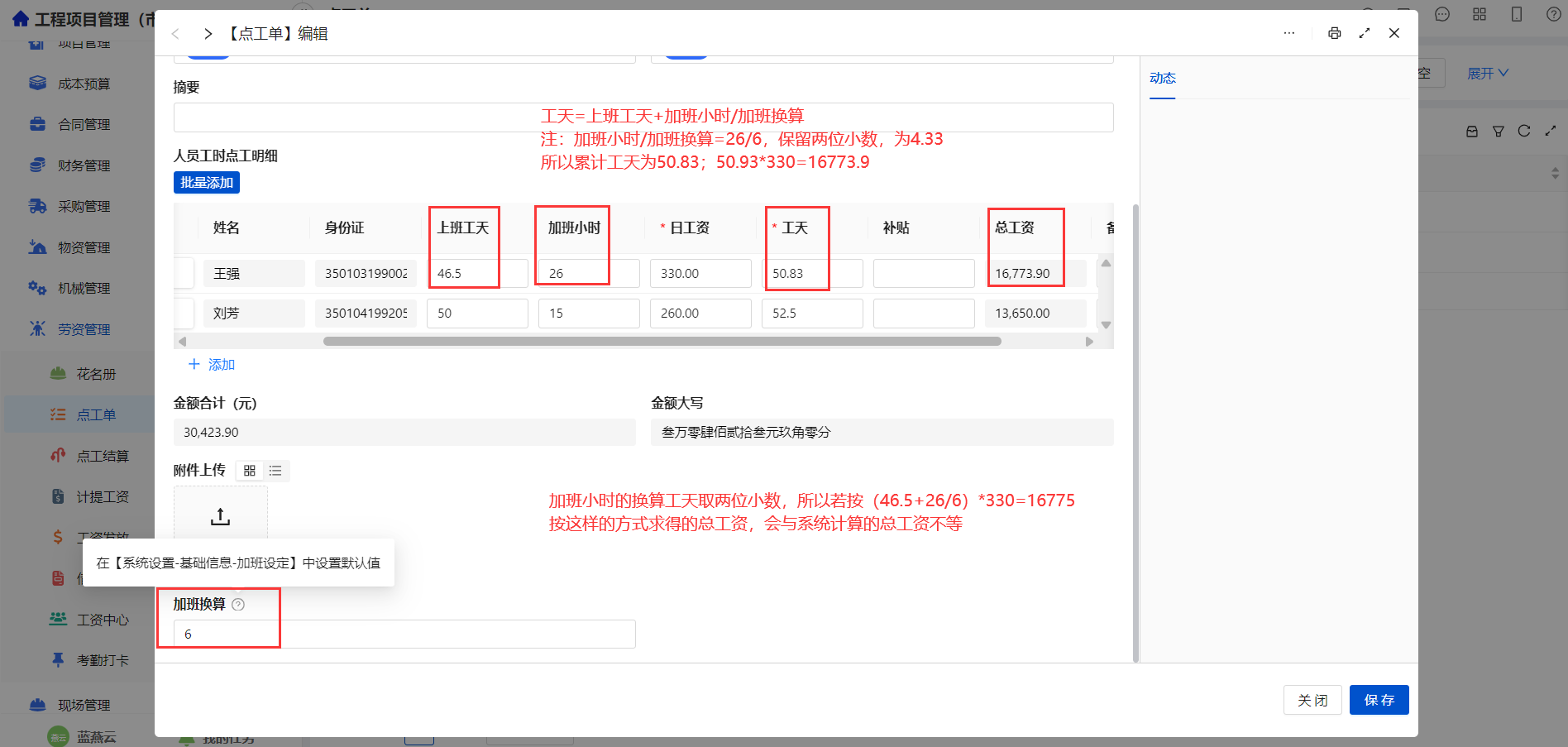Viewport: 1568px width, 747px height.
Task: Refresh the background list
Action: click(x=1524, y=131)
